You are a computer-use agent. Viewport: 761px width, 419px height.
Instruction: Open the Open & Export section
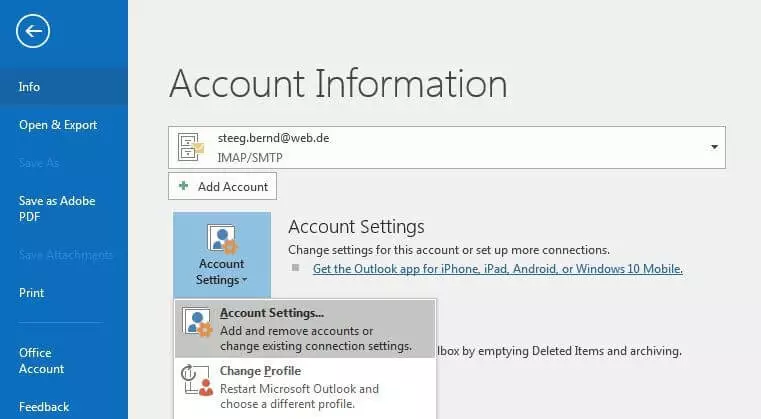(x=58, y=125)
